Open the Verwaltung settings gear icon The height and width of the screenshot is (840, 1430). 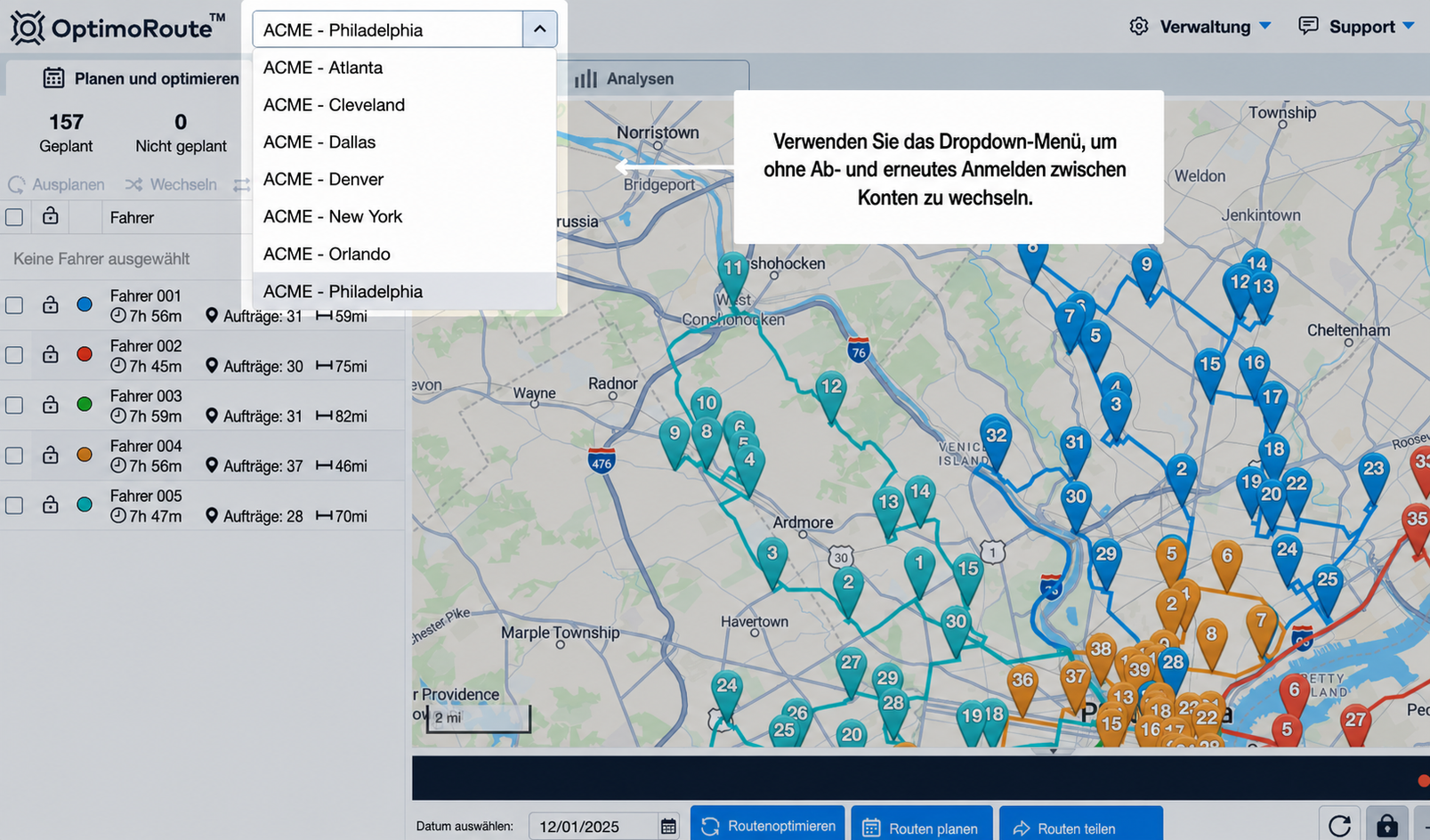click(1139, 27)
